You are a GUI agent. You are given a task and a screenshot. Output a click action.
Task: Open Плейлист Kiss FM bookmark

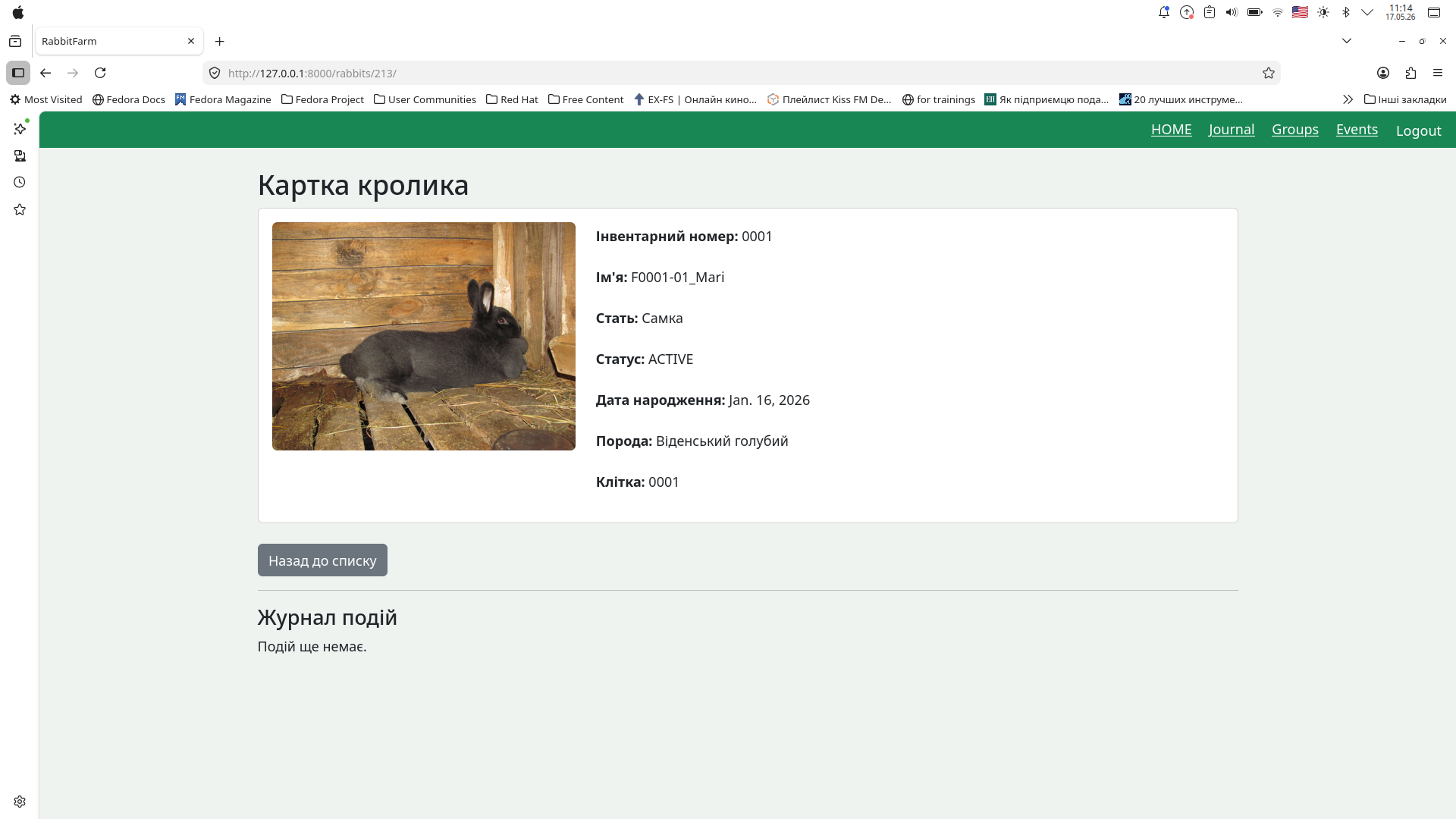click(x=829, y=99)
